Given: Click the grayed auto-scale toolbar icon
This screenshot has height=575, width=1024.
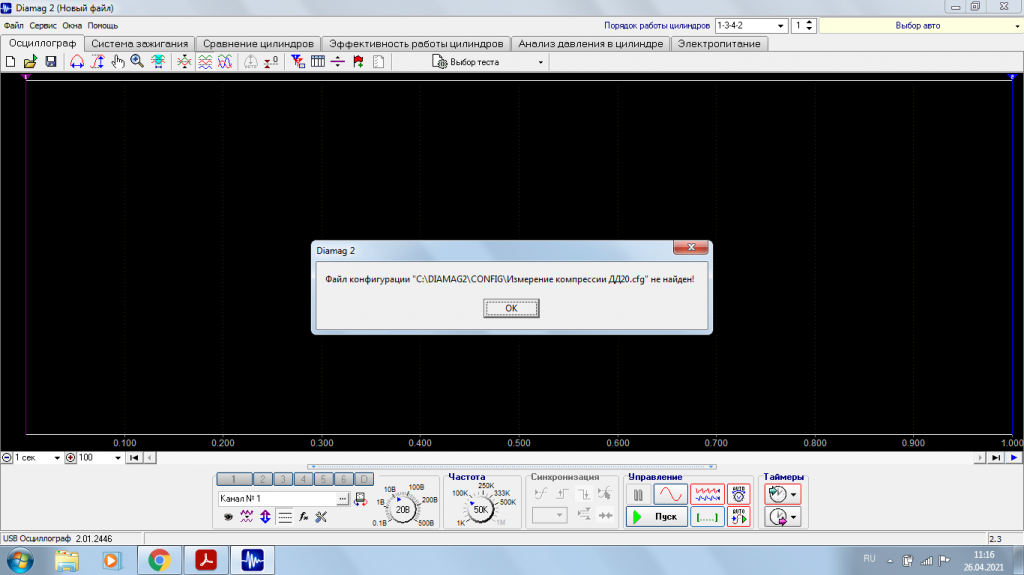Looking at the screenshot, I should point(251,61).
